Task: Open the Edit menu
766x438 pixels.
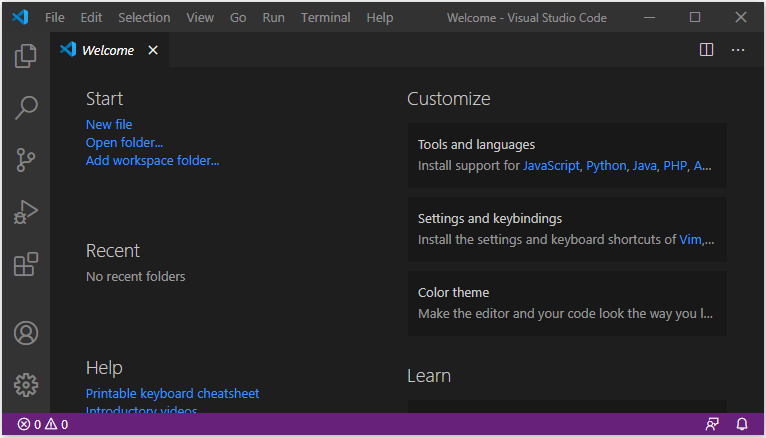Action: tap(91, 18)
